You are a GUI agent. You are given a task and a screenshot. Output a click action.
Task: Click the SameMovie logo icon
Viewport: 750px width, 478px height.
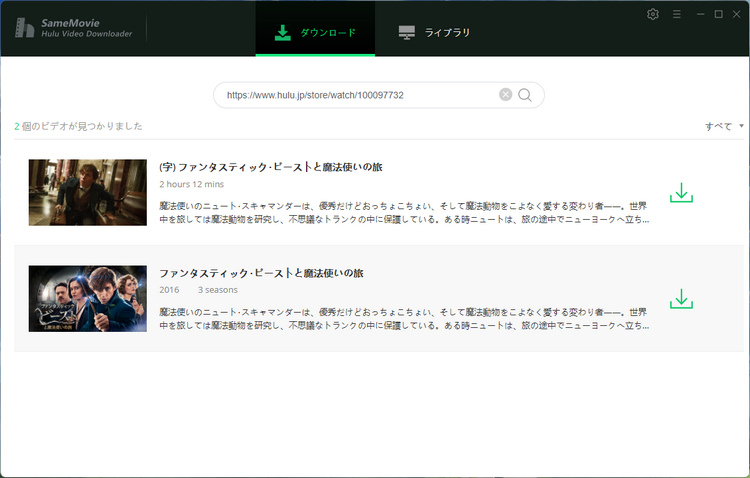click(24, 28)
